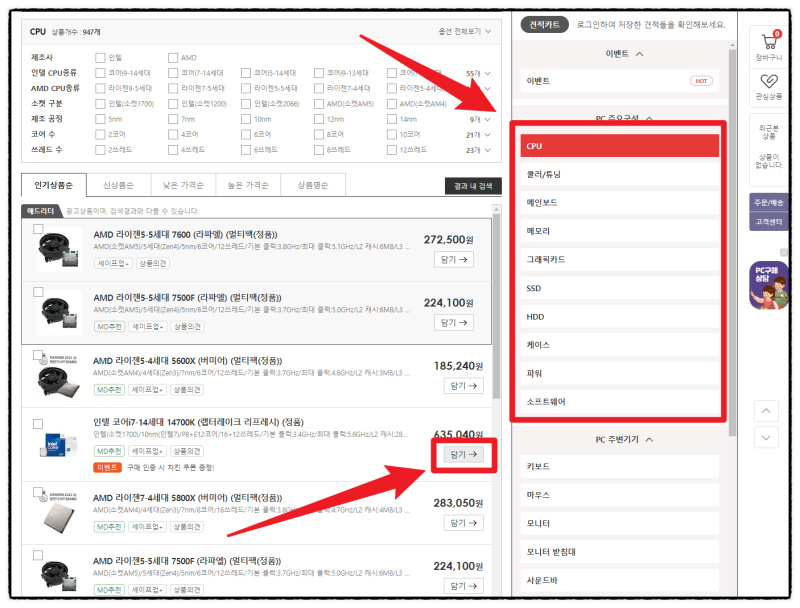The height and width of the screenshot is (608, 800).
Task: Click the 이벤트 row in sidebar
Action: (619, 81)
